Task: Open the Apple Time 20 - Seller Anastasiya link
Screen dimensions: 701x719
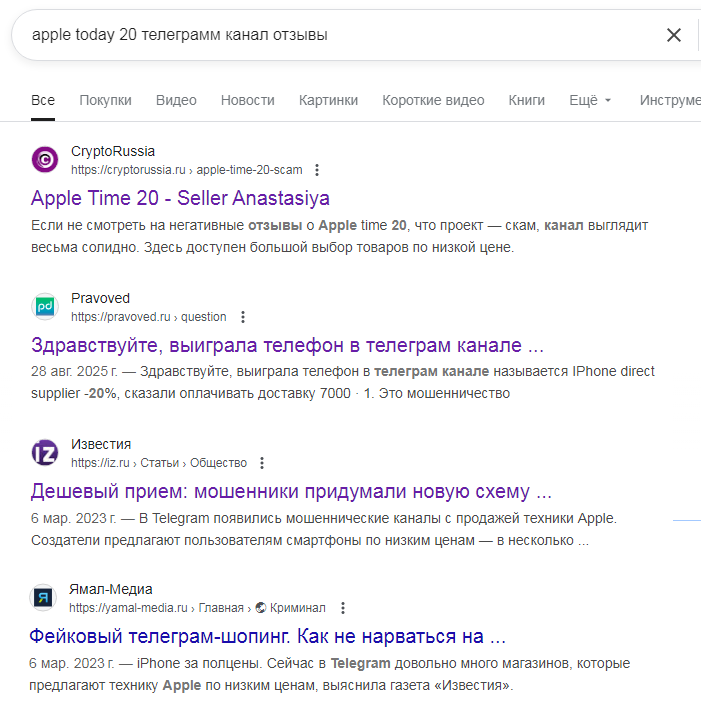Action: (180, 198)
